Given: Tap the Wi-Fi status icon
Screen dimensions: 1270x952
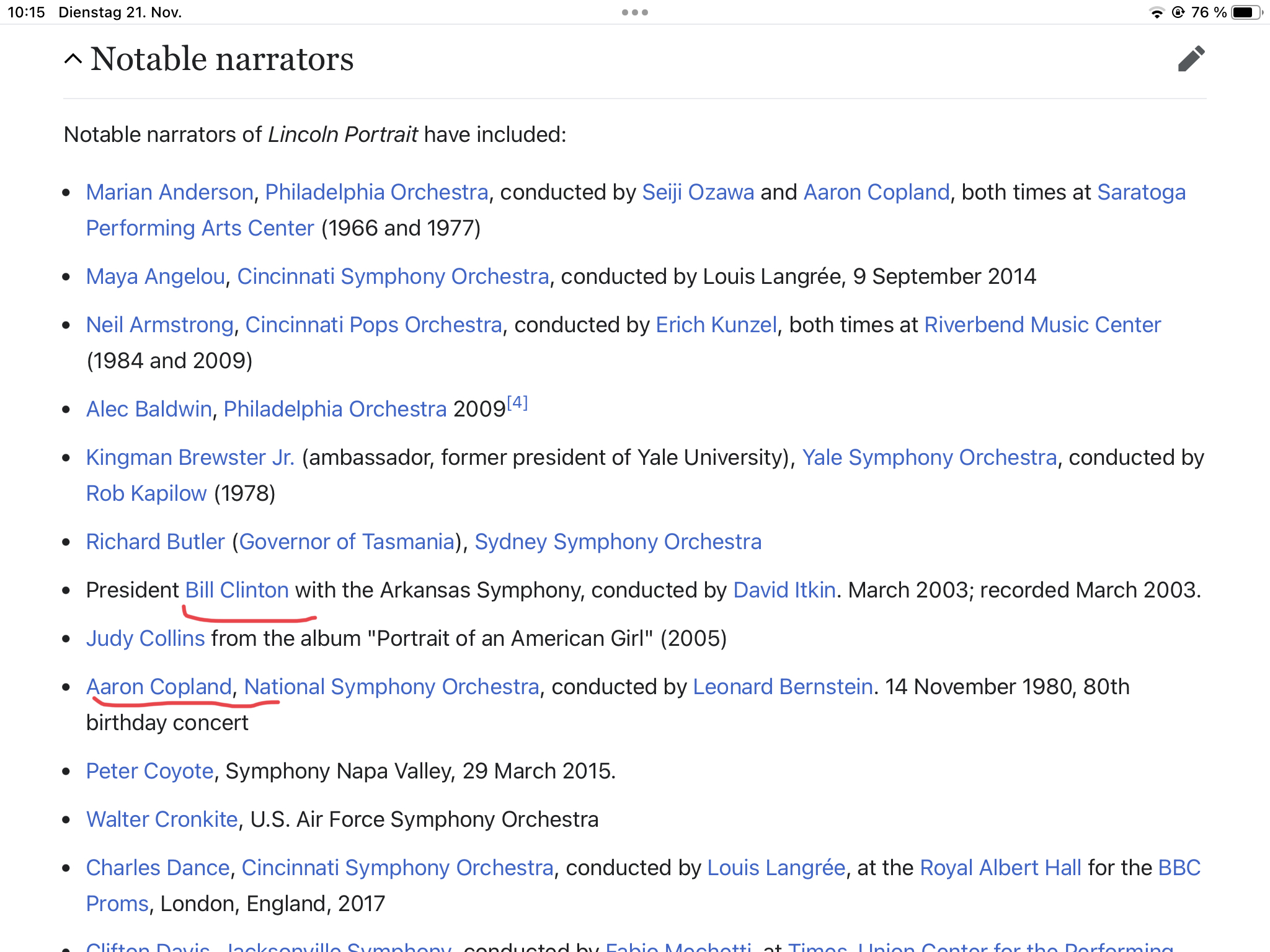Looking at the screenshot, I should tap(1157, 12).
